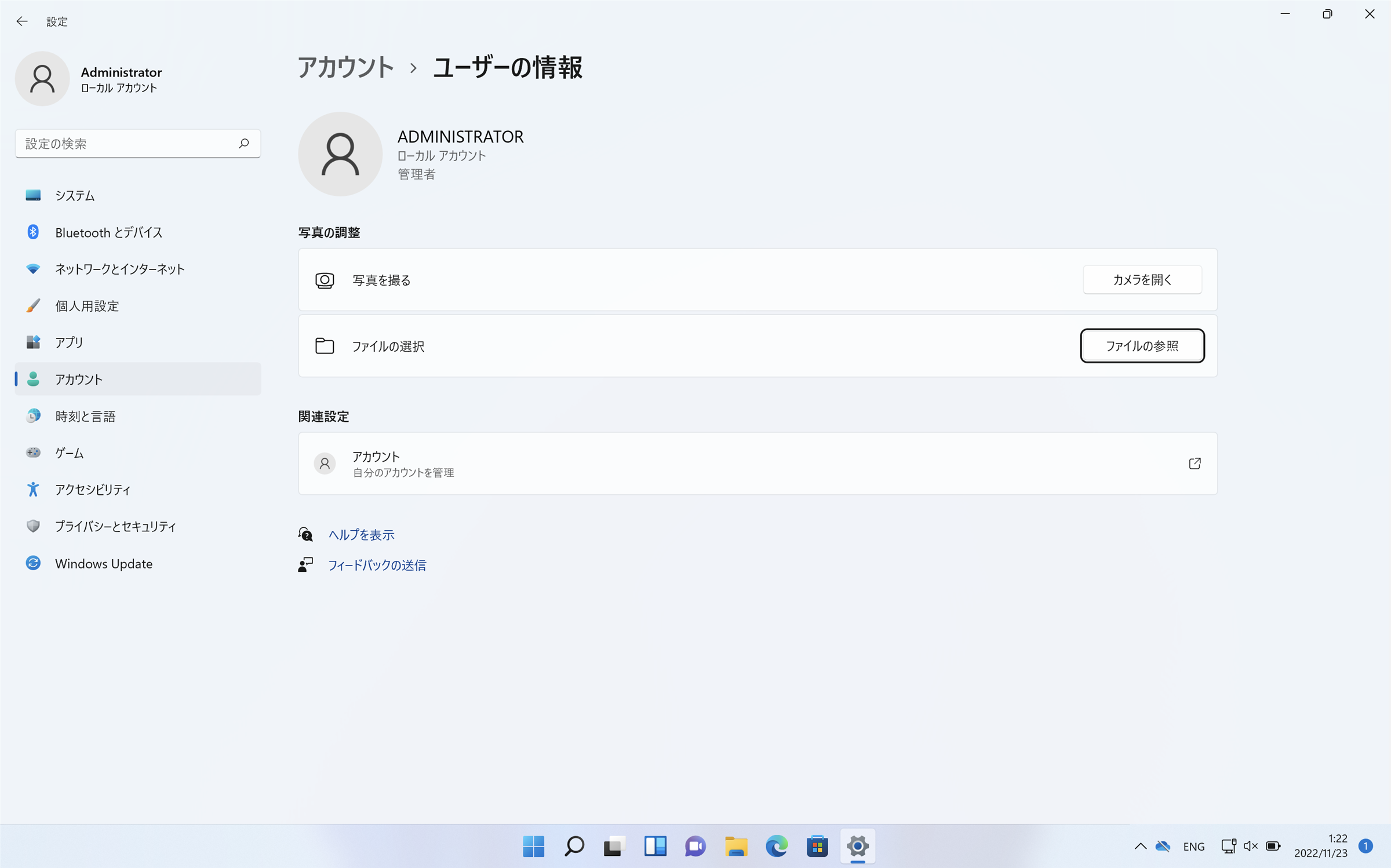The width and height of the screenshot is (1391, 868).
Task: Click フィードバックの送信 link
Action: (377, 565)
